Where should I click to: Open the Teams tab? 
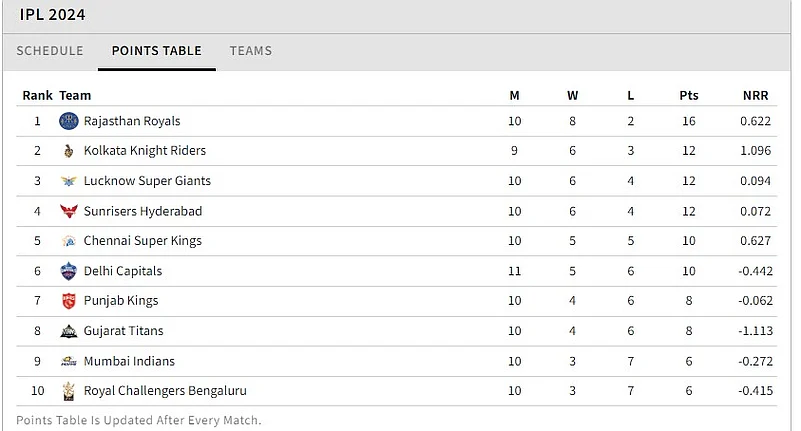pos(250,51)
